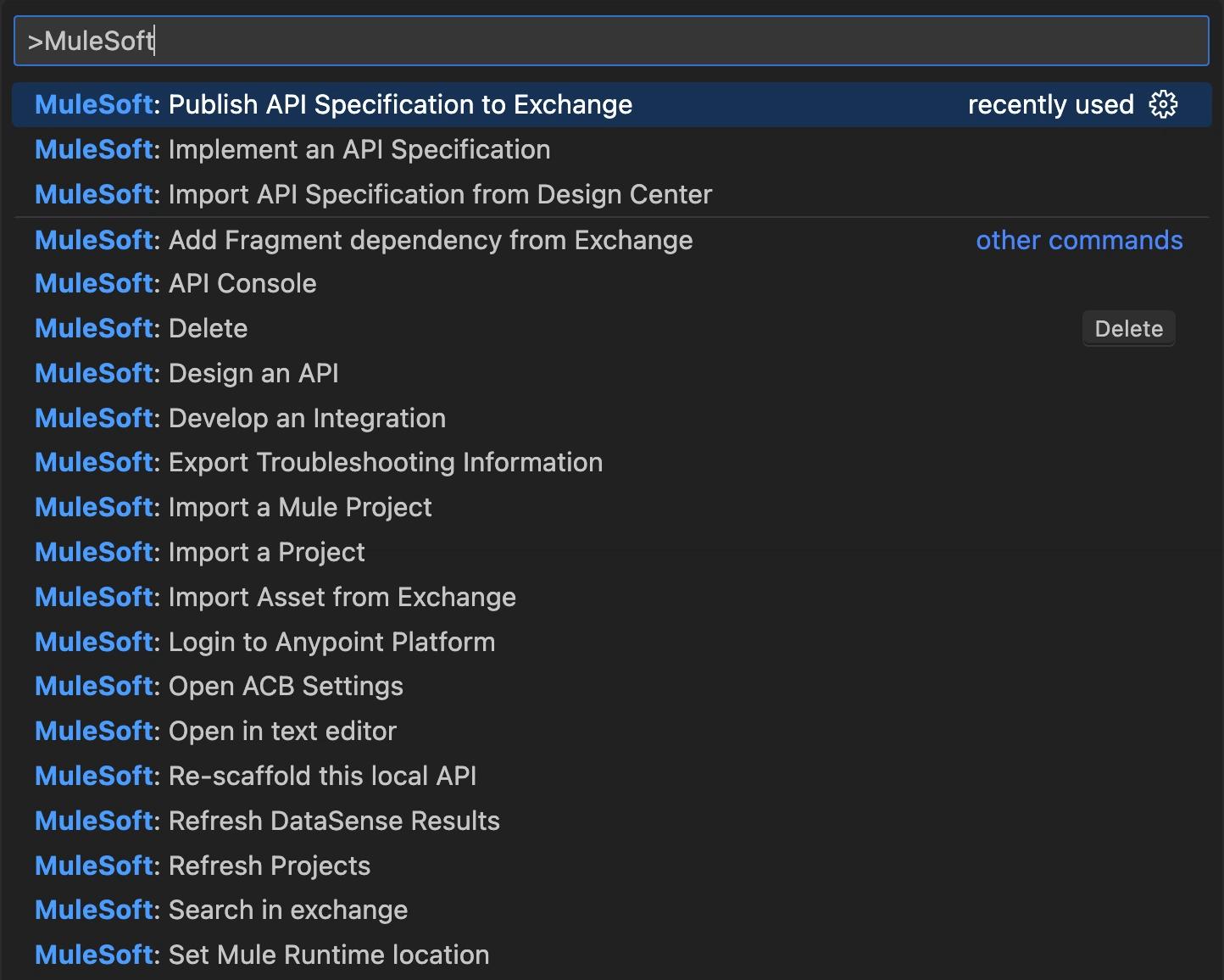The width and height of the screenshot is (1224, 980).
Task: Select Login to Anypoint Platform command
Action: (x=331, y=643)
